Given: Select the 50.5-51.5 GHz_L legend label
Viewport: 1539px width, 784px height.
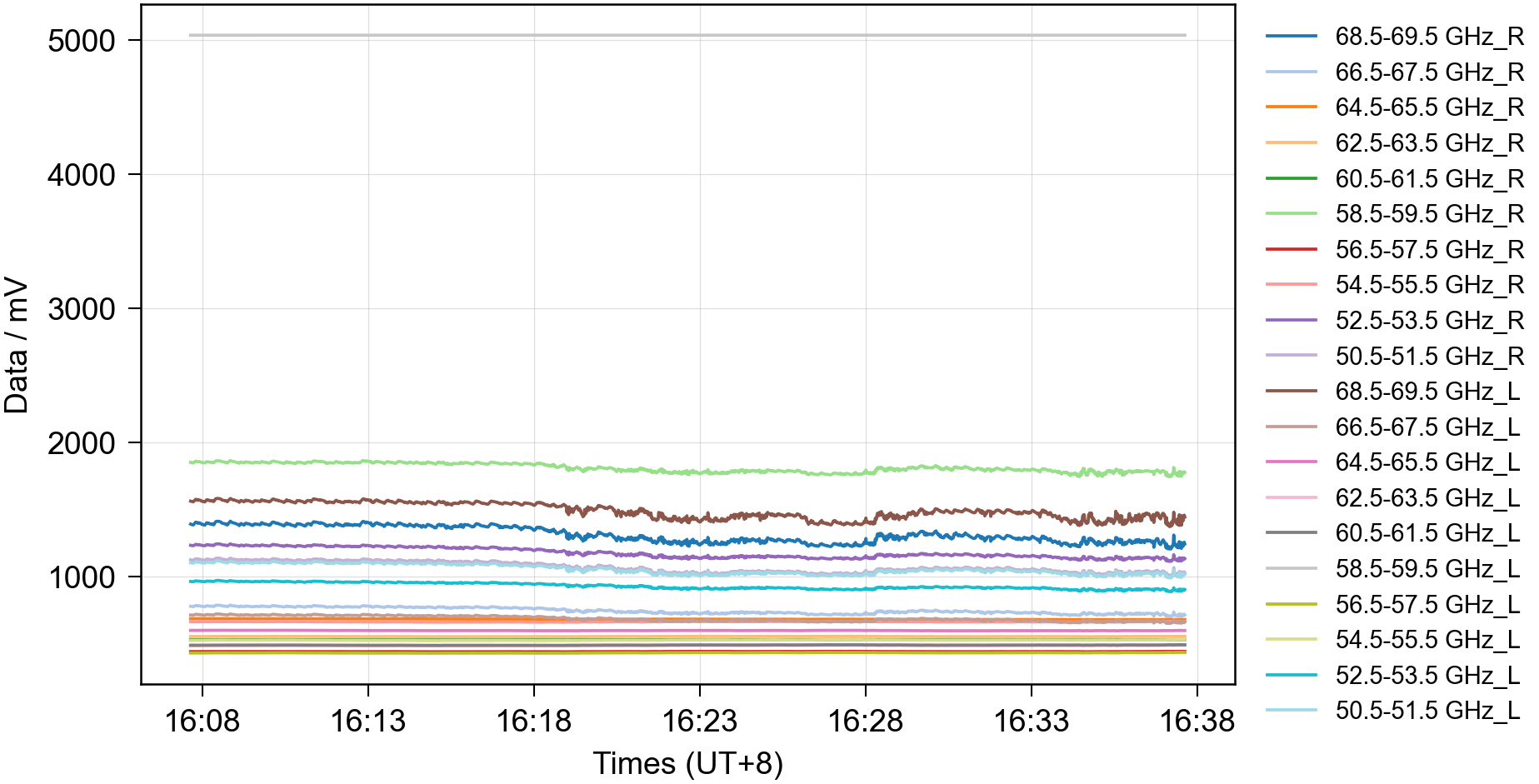Looking at the screenshot, I should coord(1427,711).
